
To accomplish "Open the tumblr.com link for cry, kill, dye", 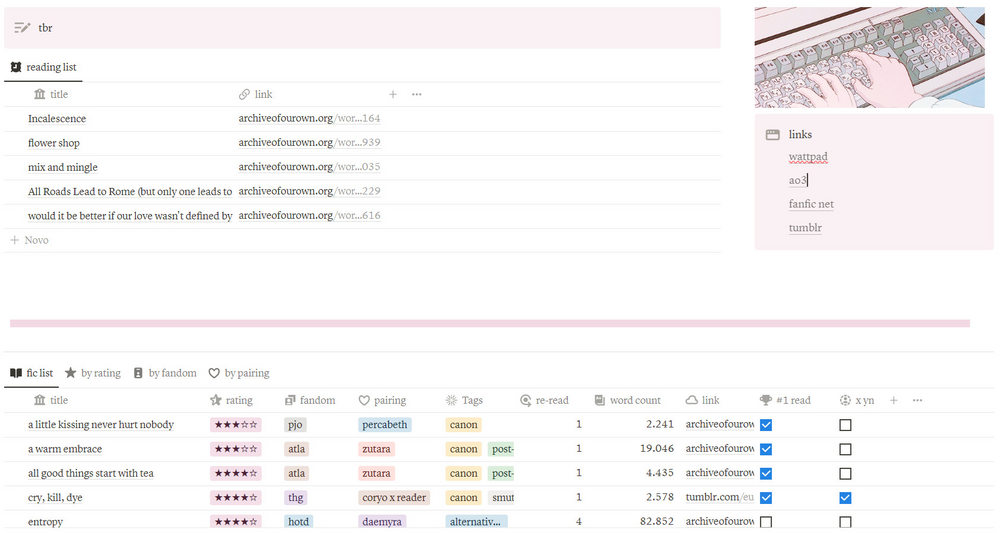I will 720,498.
